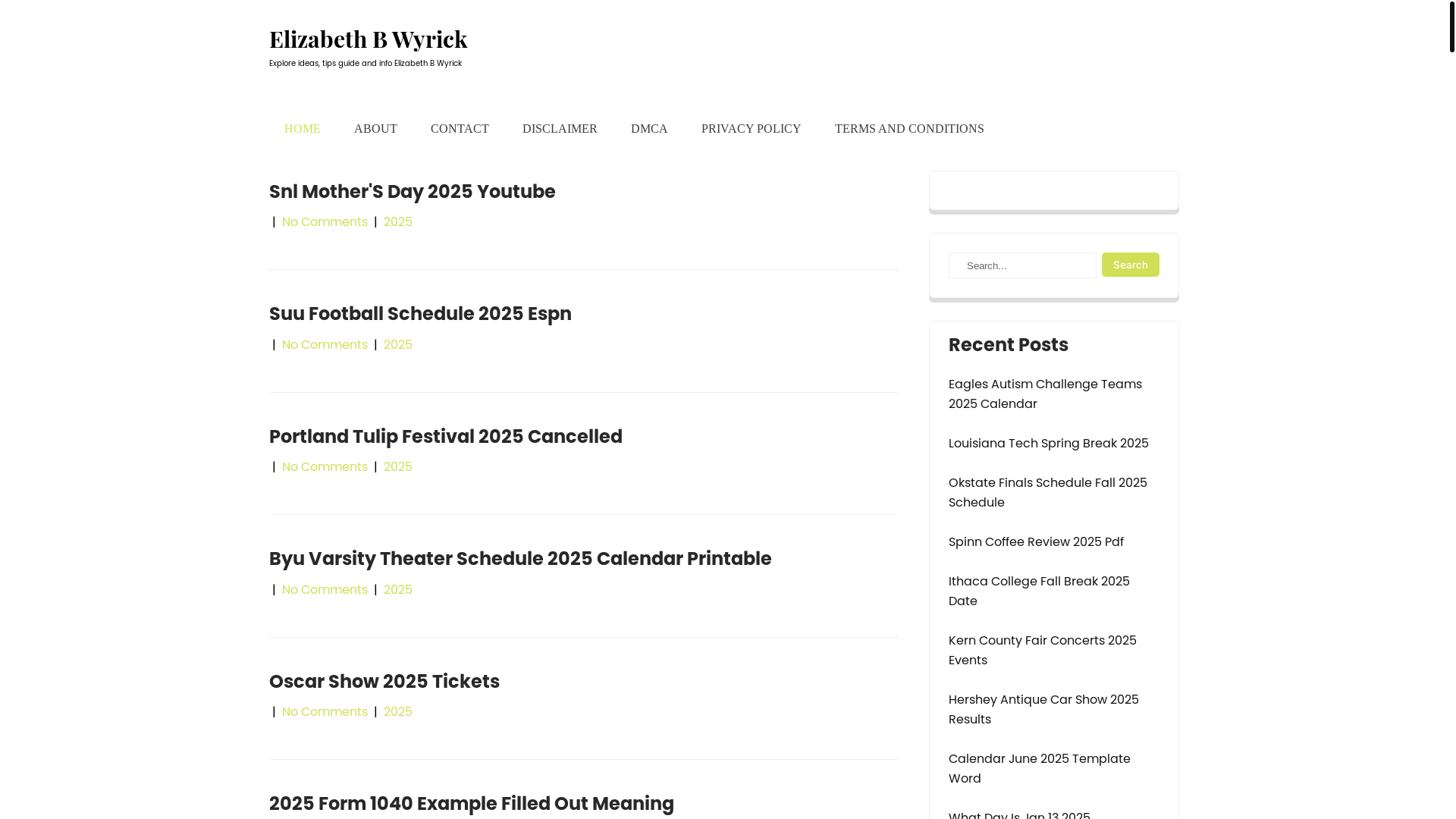Open post Oscar Show 2025 Tickets
Screen dimensions: 1456x819
click(x=384, y=682)
